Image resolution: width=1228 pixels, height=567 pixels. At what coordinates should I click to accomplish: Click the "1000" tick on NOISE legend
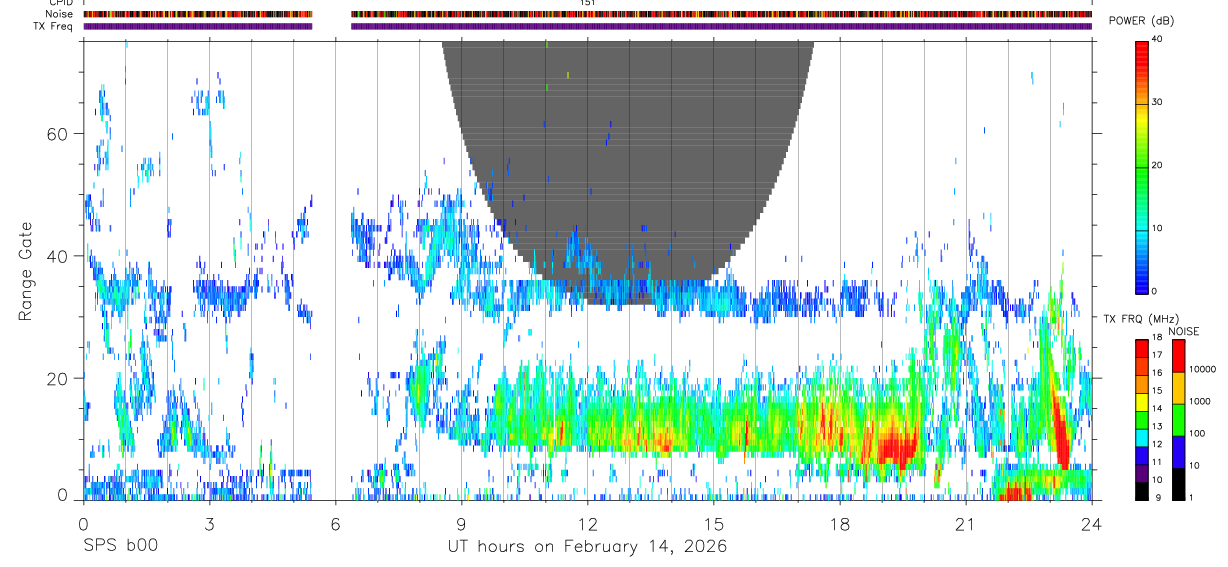[x=1201, y=402]
